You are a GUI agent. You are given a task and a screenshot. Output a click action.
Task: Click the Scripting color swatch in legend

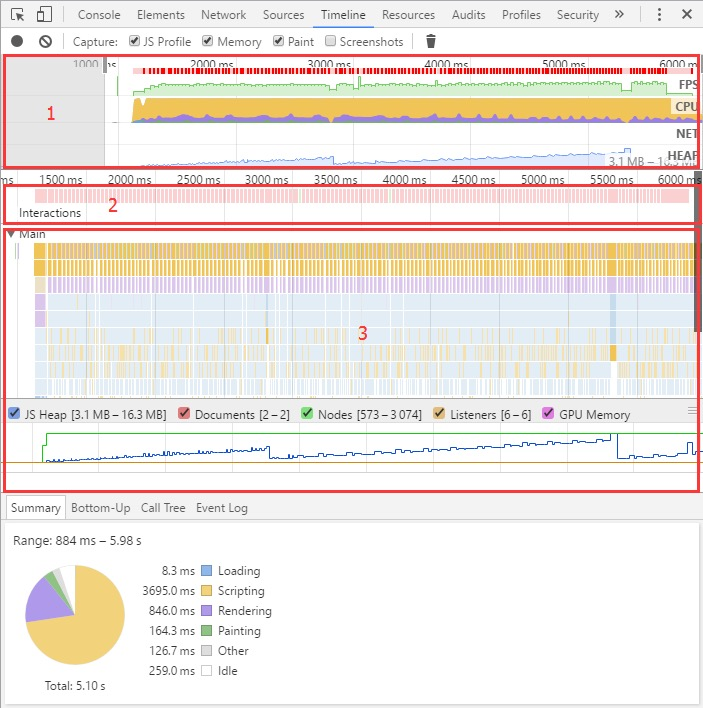click(206, 591)
